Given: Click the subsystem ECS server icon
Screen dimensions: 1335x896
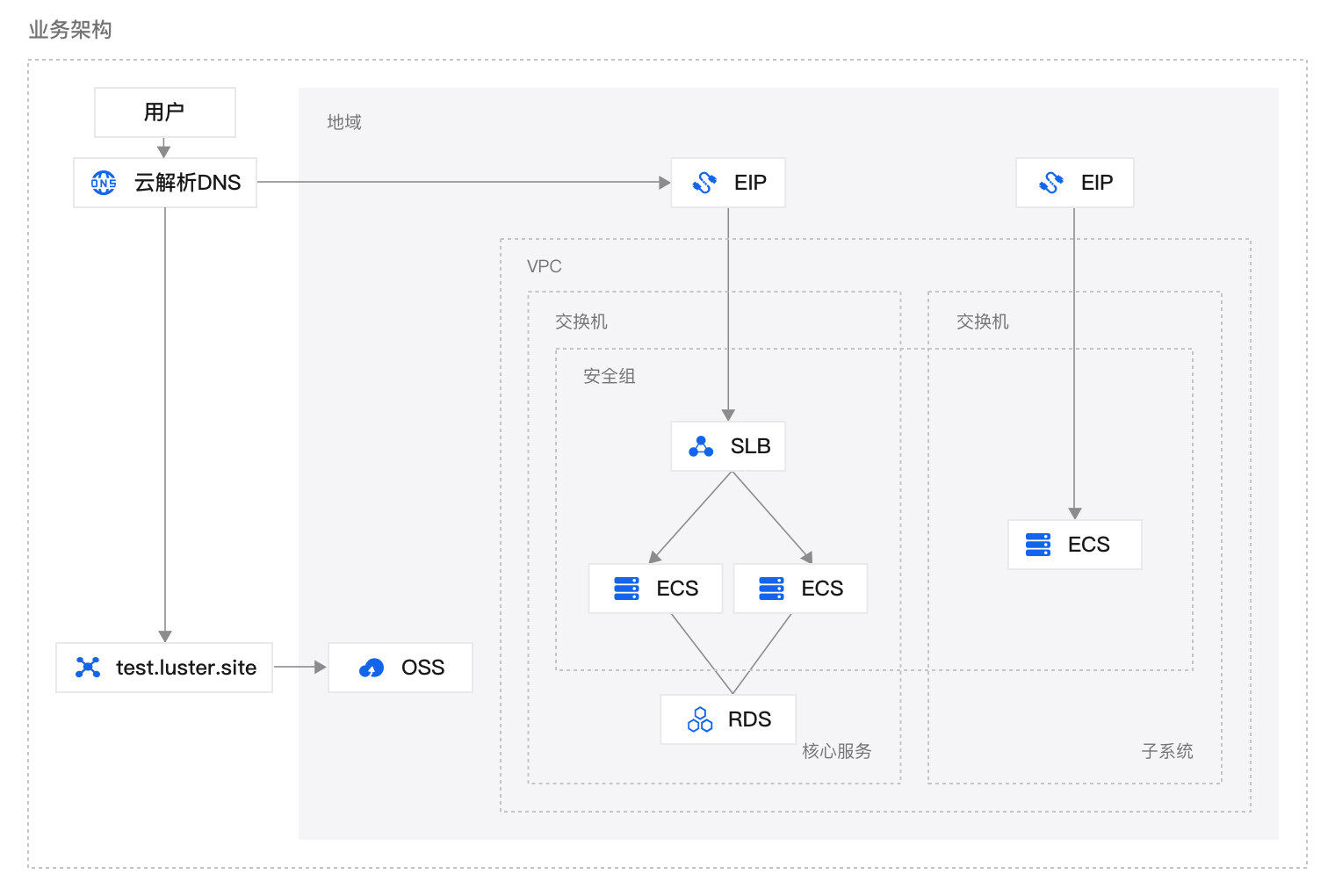Looking at the screenshot, I should click(x=1038, y=545).
